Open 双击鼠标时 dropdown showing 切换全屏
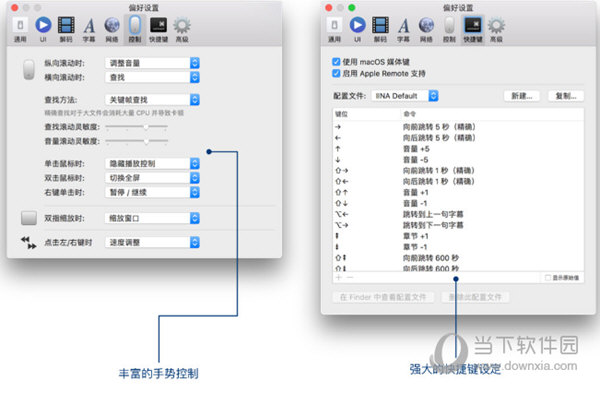600x393 pixels. [x=152, y=178]
